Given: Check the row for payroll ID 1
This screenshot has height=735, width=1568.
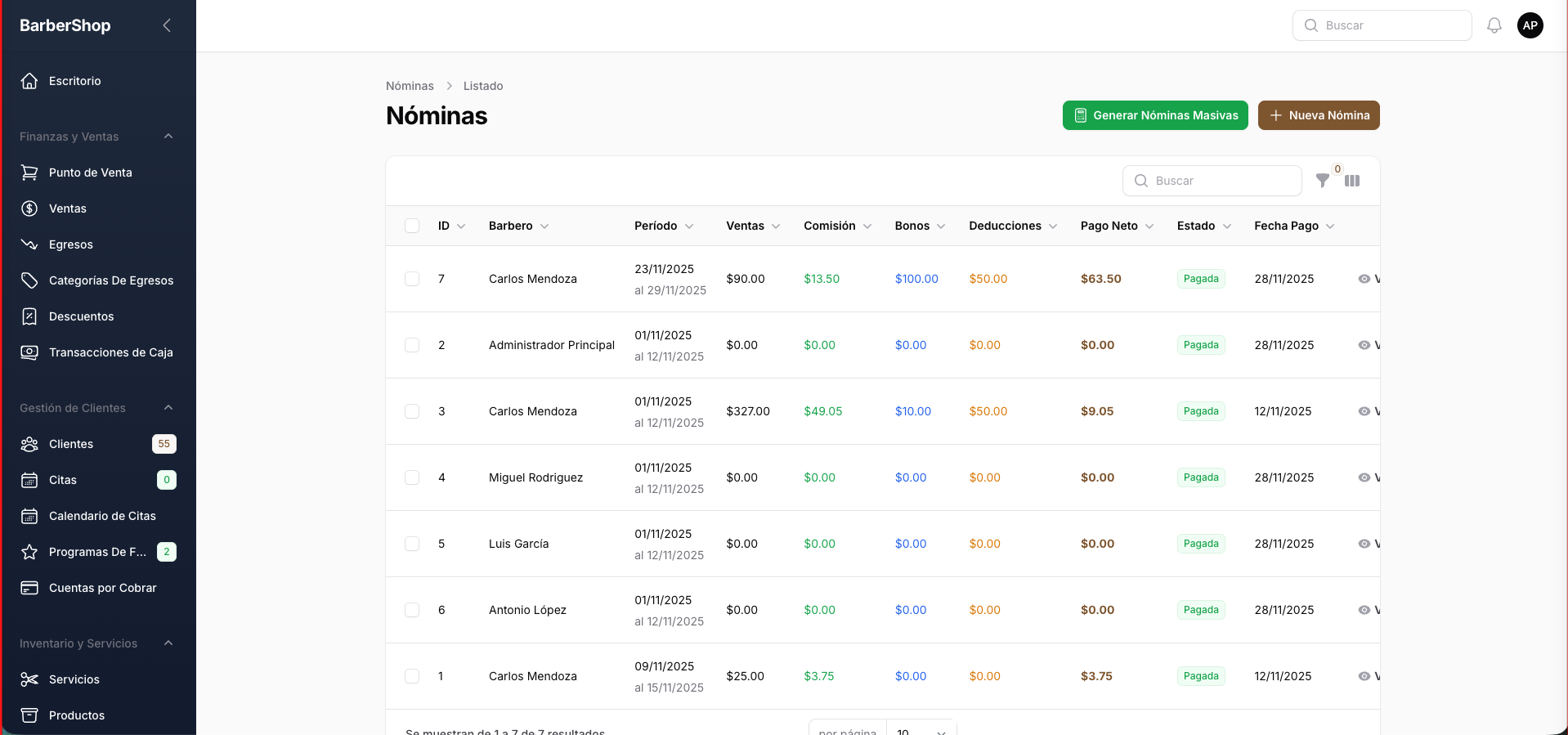Looking at the screenshot, I should pyautogui.click(x=412, y=676).
